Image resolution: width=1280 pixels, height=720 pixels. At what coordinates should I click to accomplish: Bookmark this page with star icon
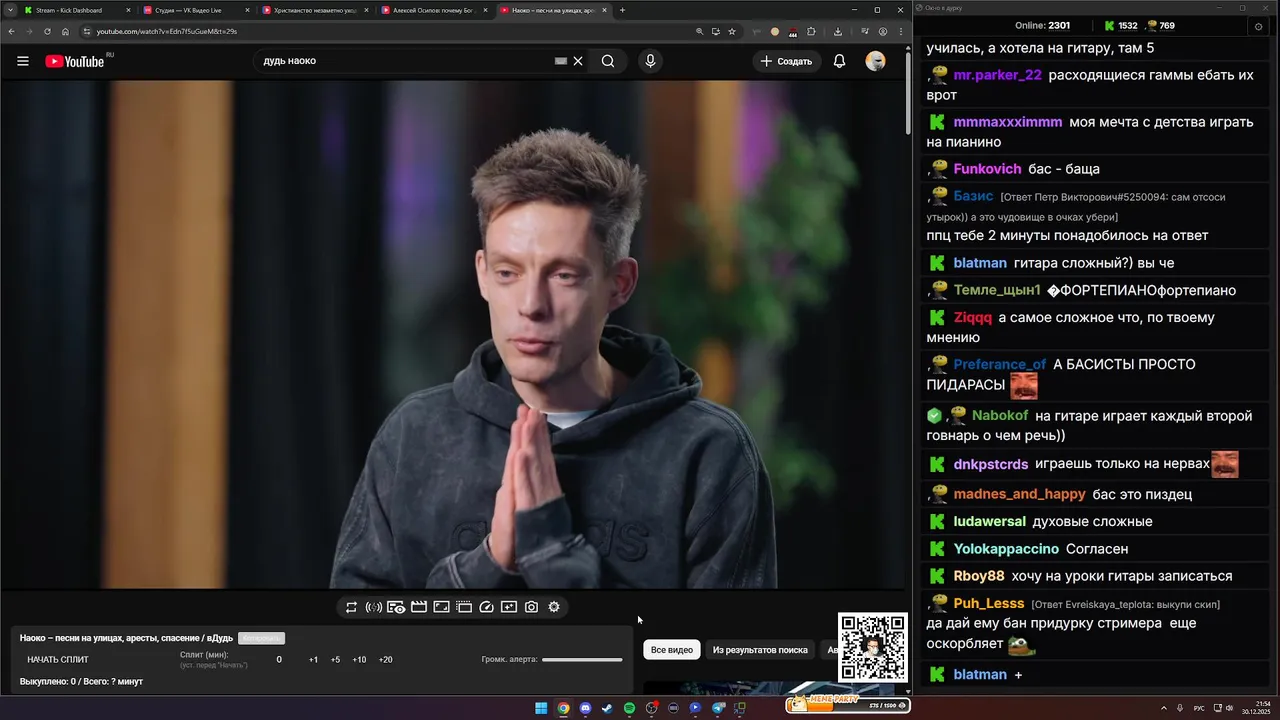click(x=732, y=31)
